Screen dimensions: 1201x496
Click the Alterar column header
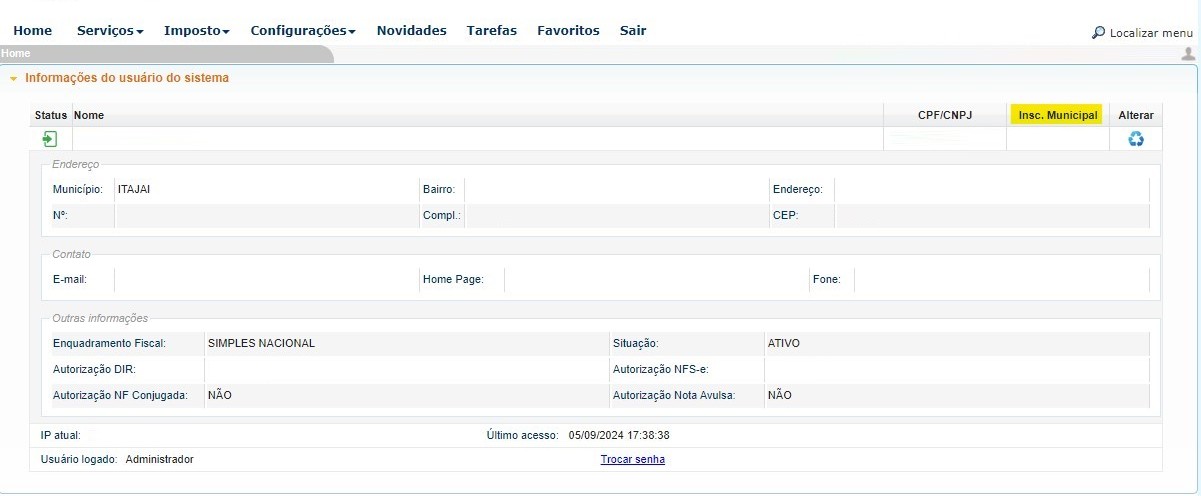tap(1136, 115)
